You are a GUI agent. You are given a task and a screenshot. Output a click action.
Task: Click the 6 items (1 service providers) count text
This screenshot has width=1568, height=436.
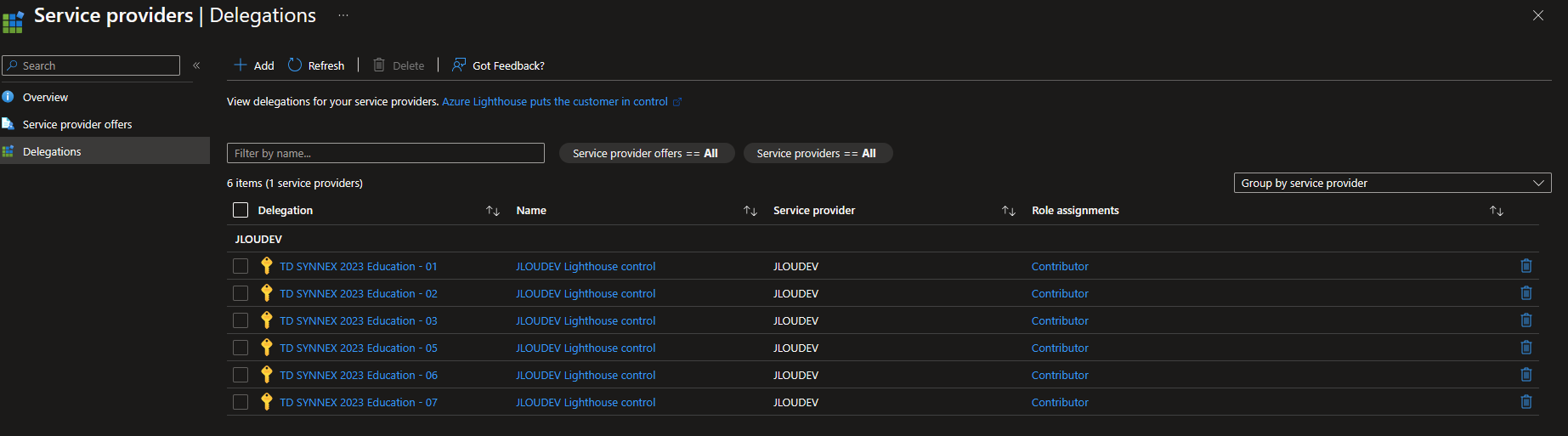295,183
